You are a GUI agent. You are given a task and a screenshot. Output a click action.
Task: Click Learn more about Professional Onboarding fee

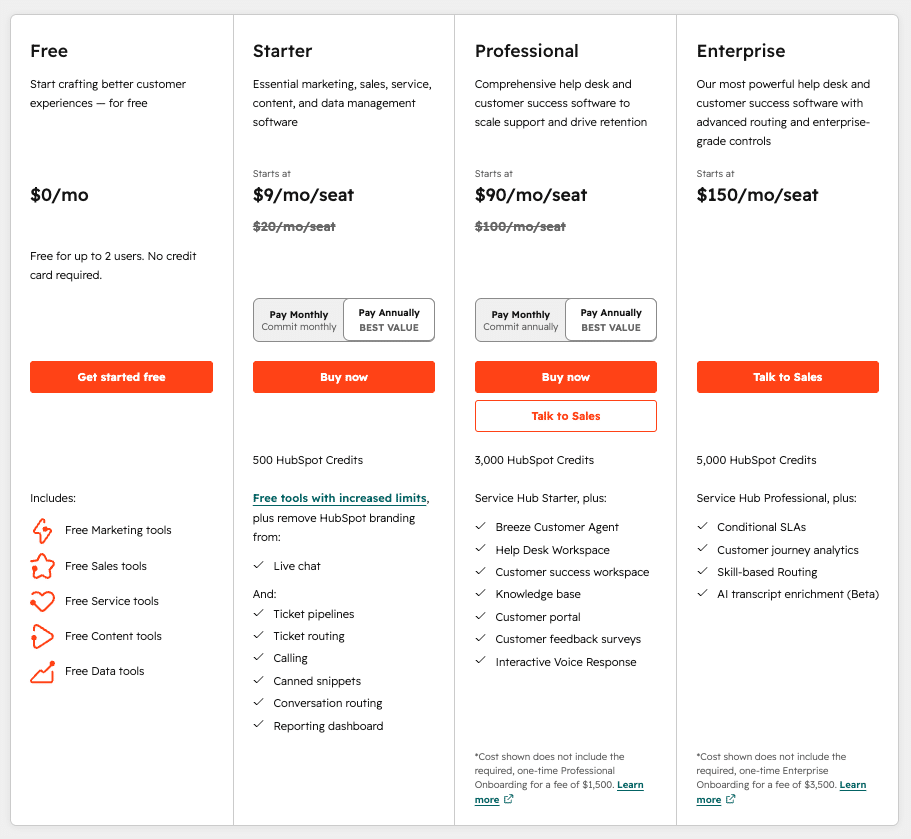point(630,784)
